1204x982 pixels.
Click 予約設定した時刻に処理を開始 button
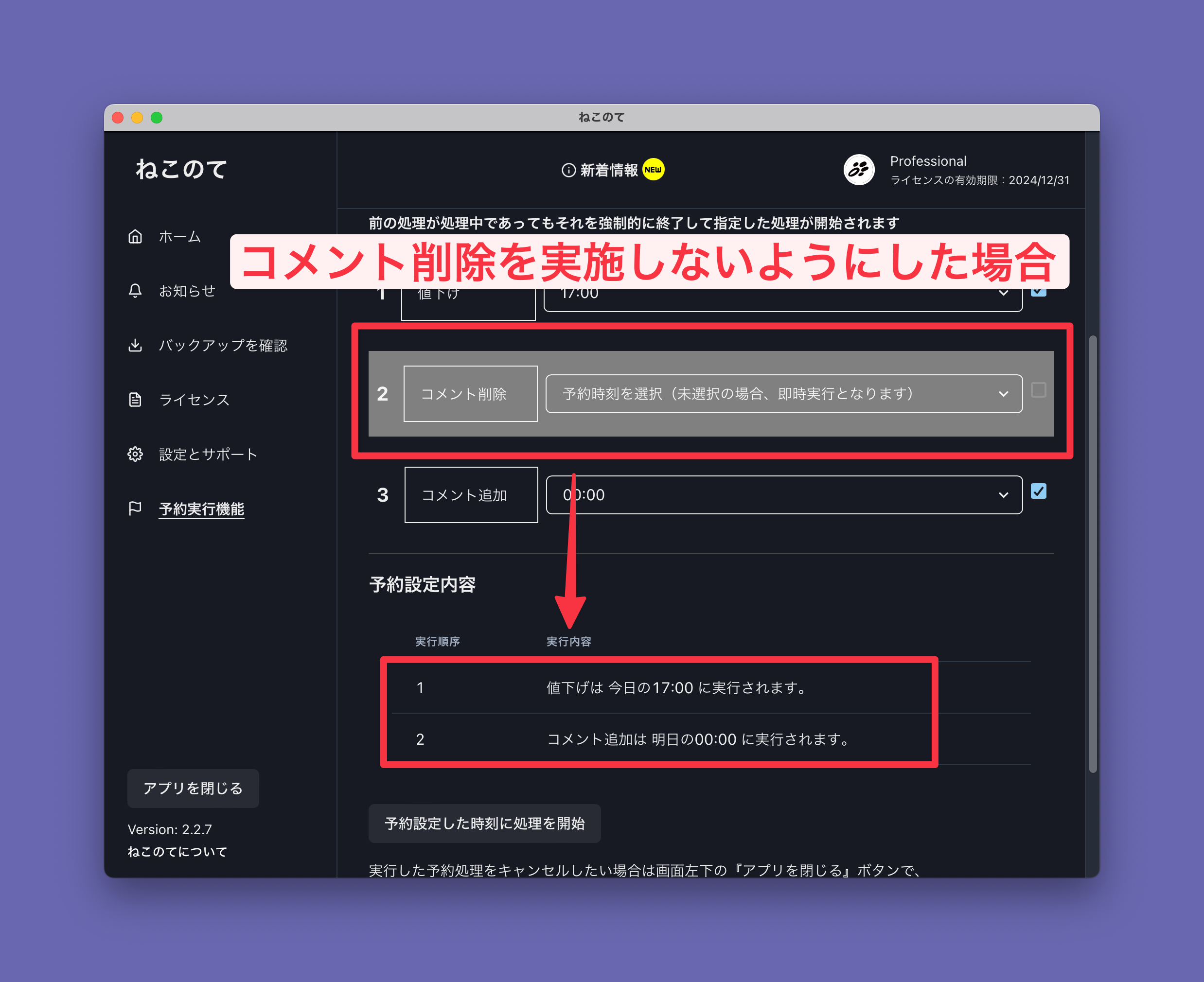[x=484, y=823]
